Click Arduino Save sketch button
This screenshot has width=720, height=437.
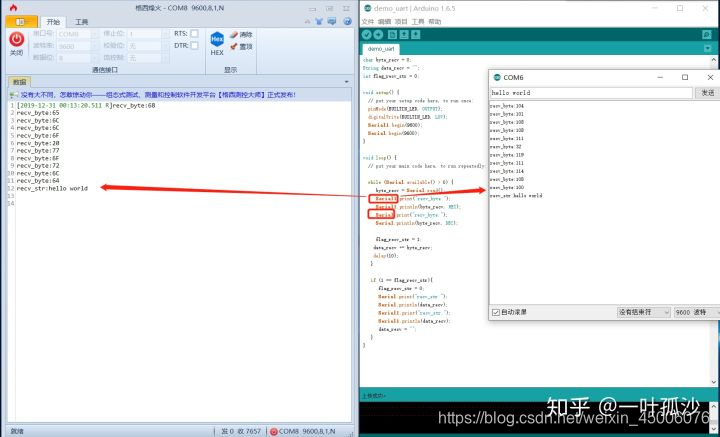tap(415, 34)
